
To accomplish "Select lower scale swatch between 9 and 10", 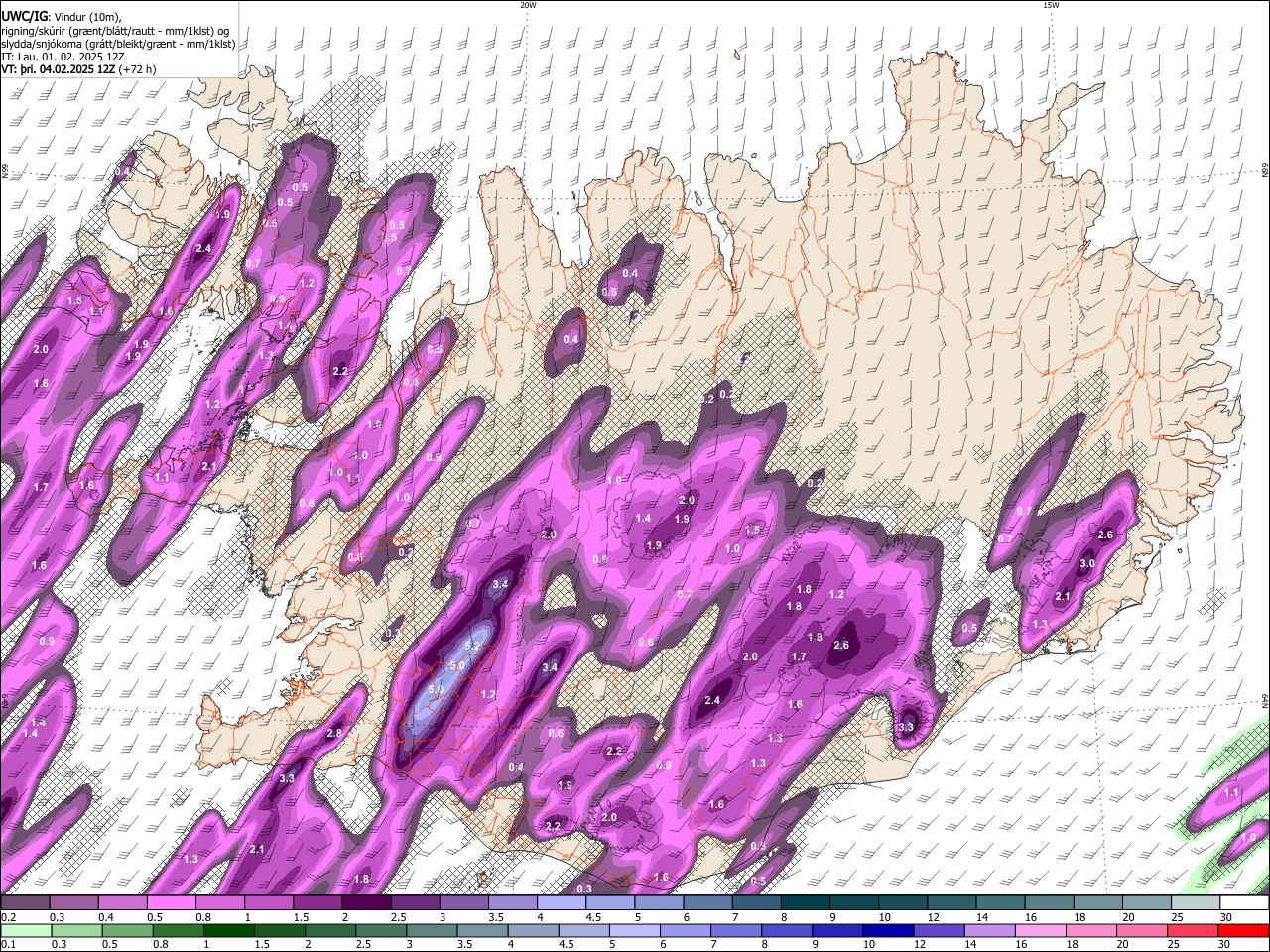I will click(x=836, y=930).
